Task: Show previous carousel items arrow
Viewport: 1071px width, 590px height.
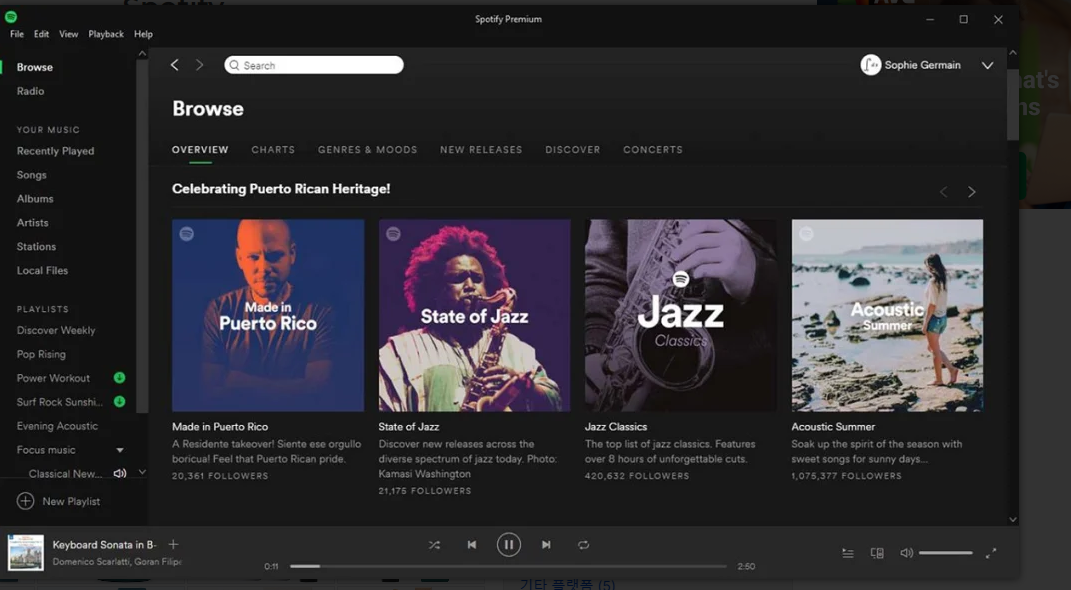Action: [944, 192]
